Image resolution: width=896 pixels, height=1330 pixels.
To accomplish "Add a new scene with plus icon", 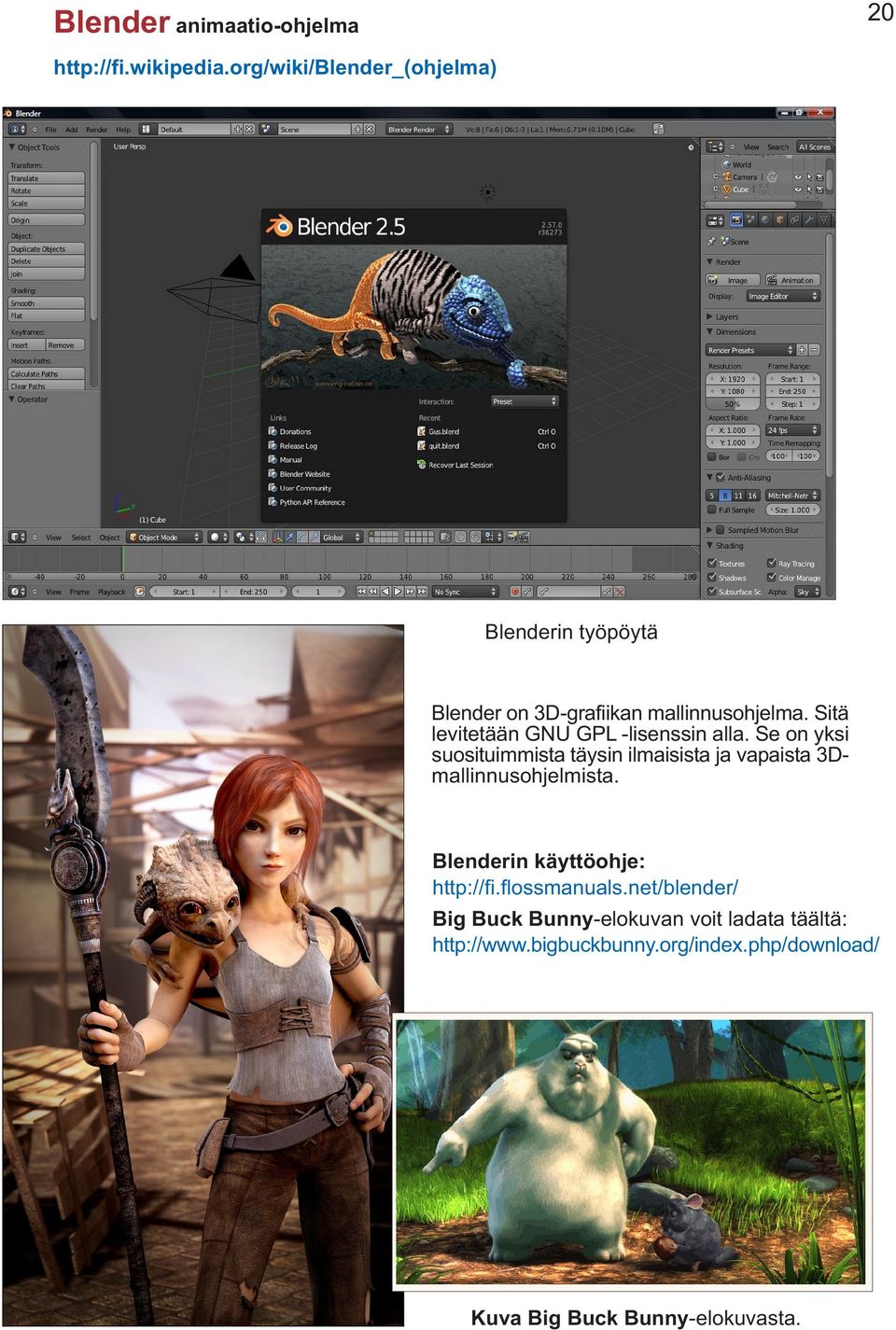I will point(357,129).
